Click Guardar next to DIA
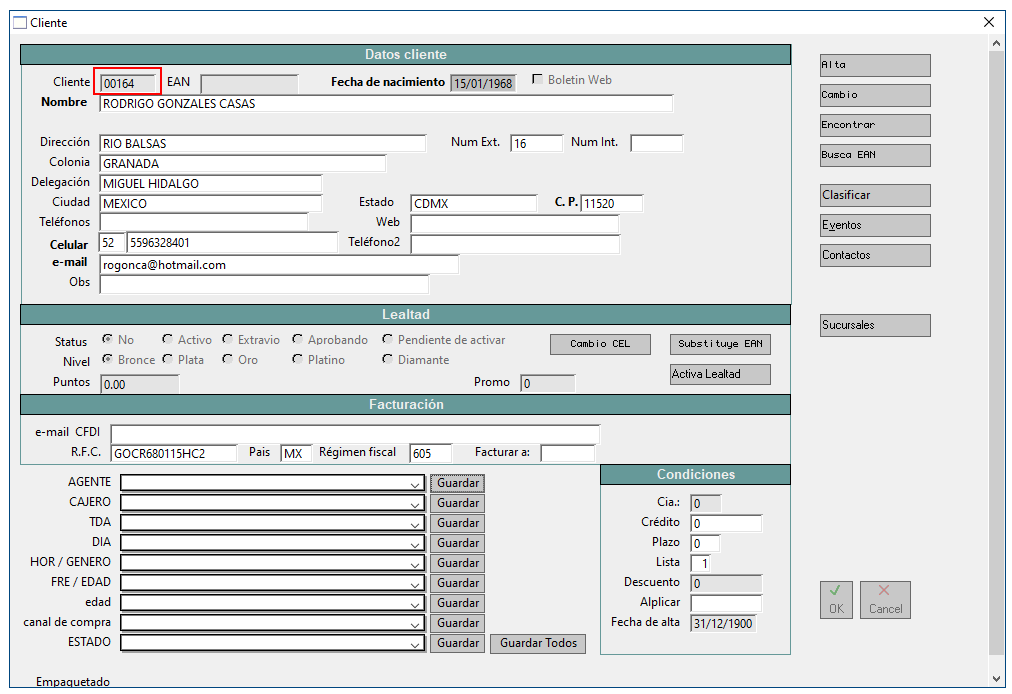 point(458,544)
